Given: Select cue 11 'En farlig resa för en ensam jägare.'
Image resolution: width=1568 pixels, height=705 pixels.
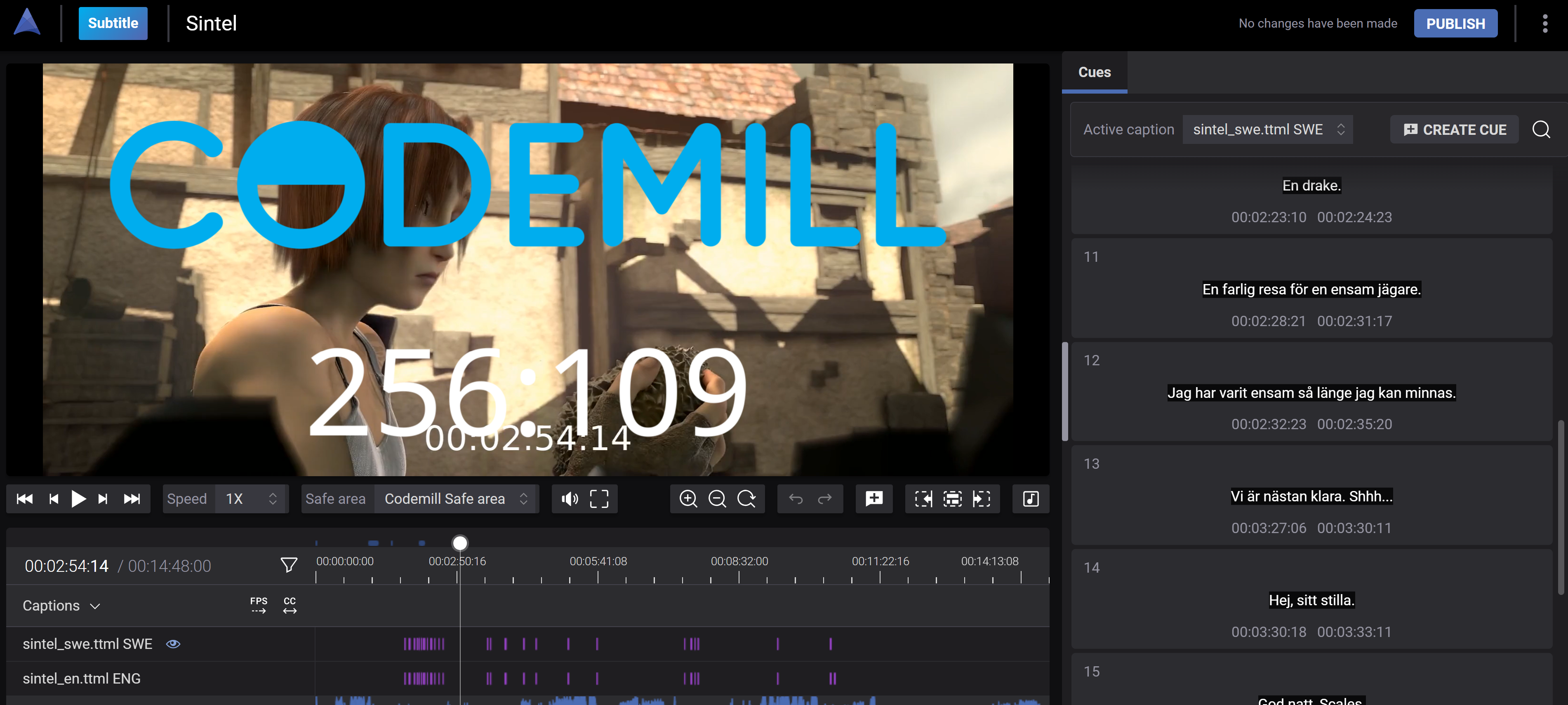Looking at the screenshot, I should tap(1311, 289).
